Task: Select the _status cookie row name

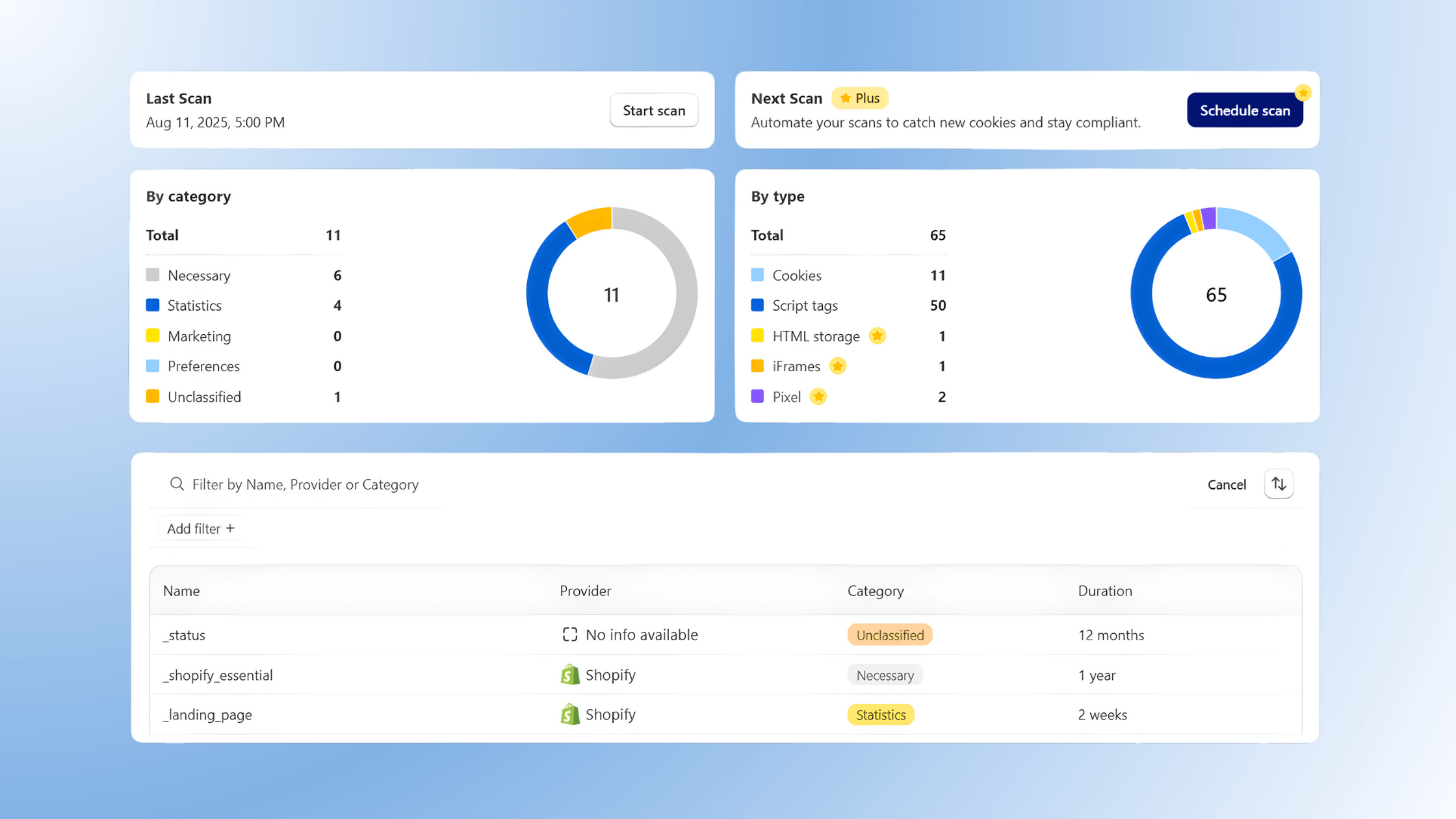Action: [184, 635]
